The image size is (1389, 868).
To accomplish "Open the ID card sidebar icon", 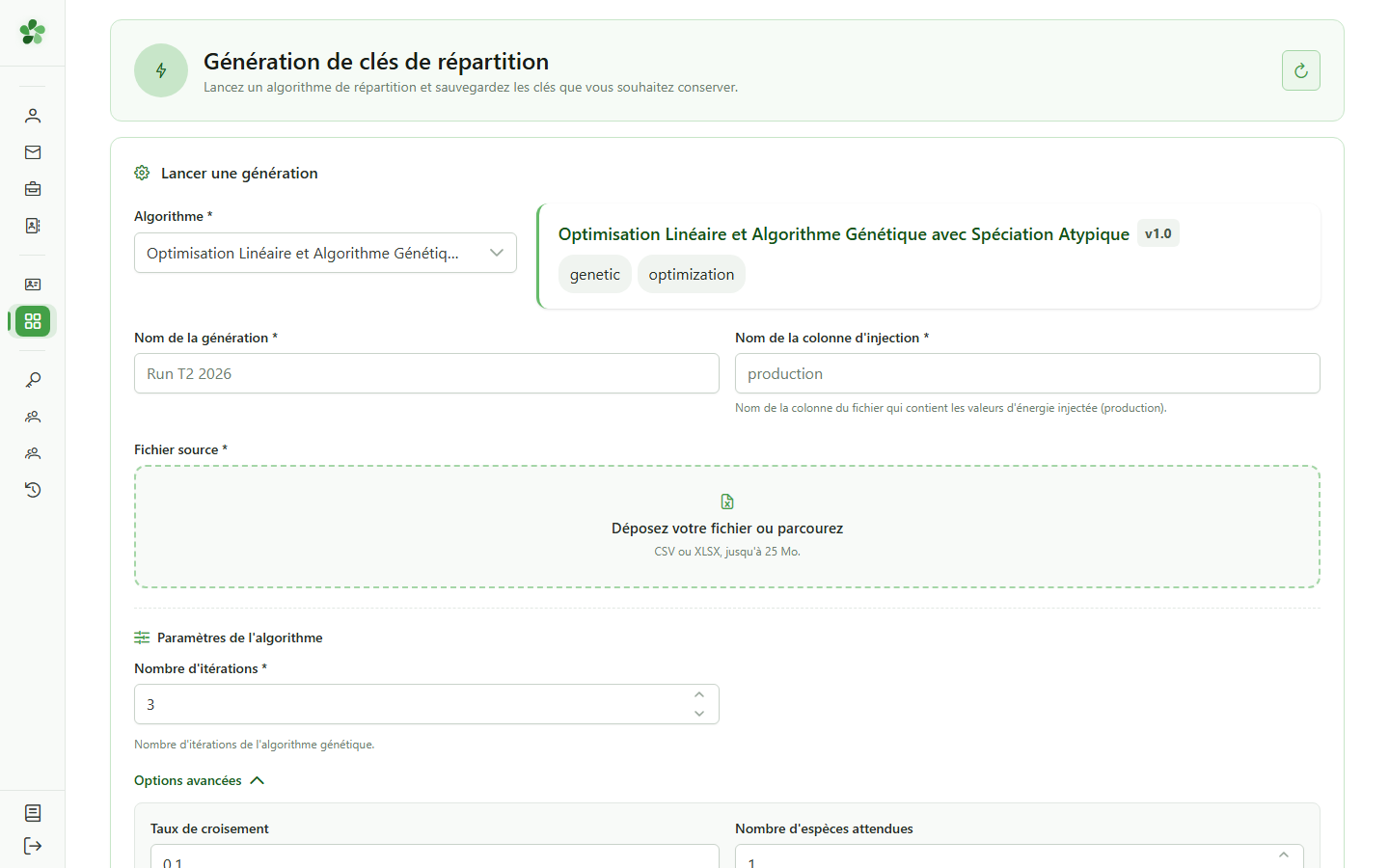I will tap(33, 285).
